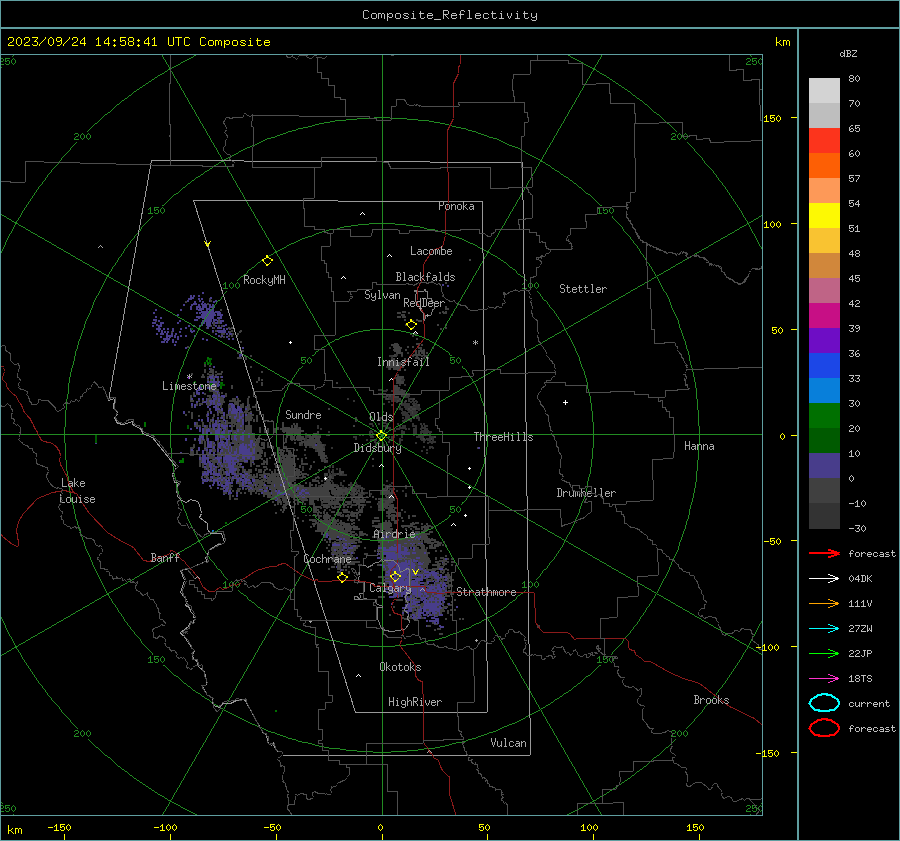Click the Okotoks town label
900x841 pixels.
point(400,667)
